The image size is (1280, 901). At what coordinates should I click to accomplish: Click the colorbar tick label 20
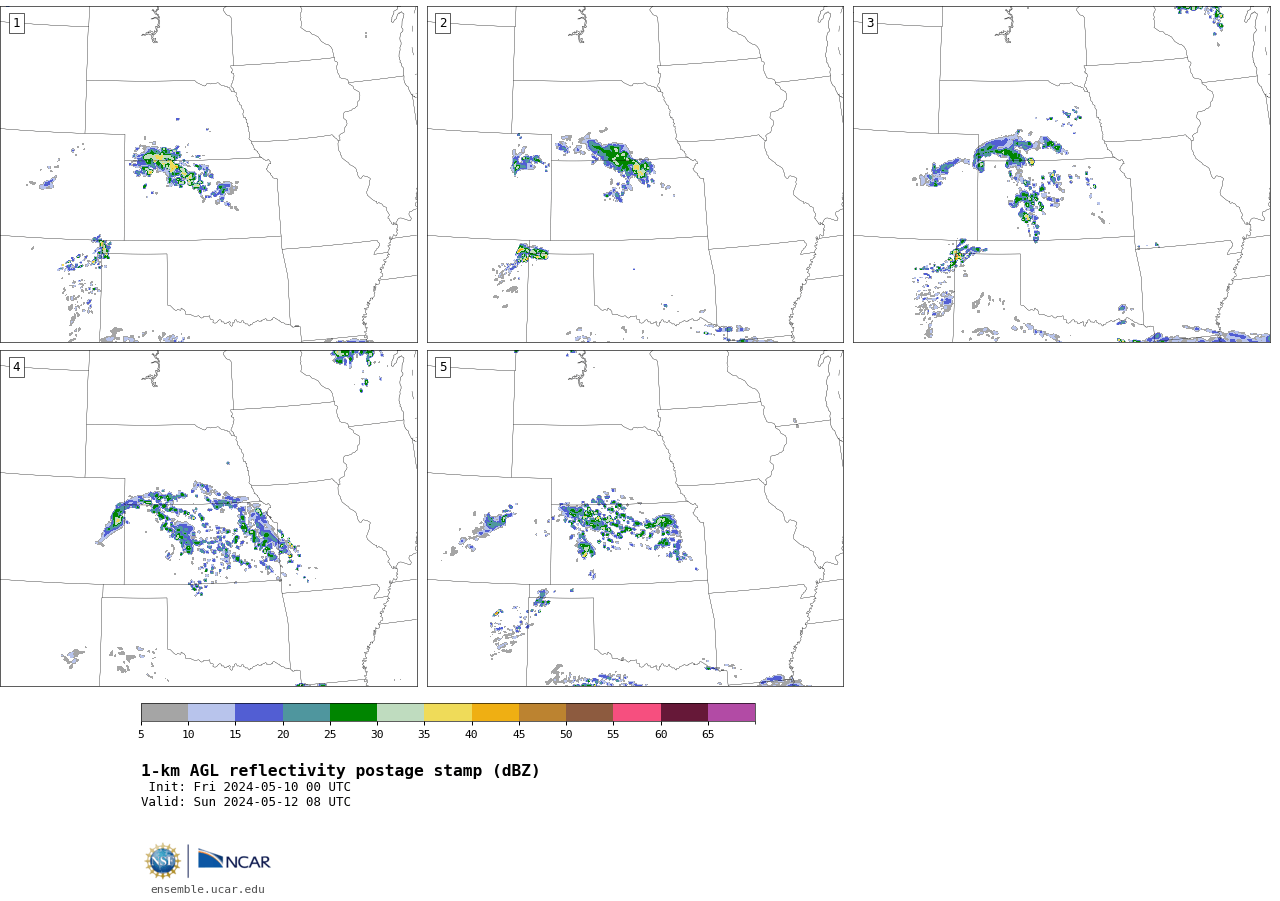(x=283, y=735)
